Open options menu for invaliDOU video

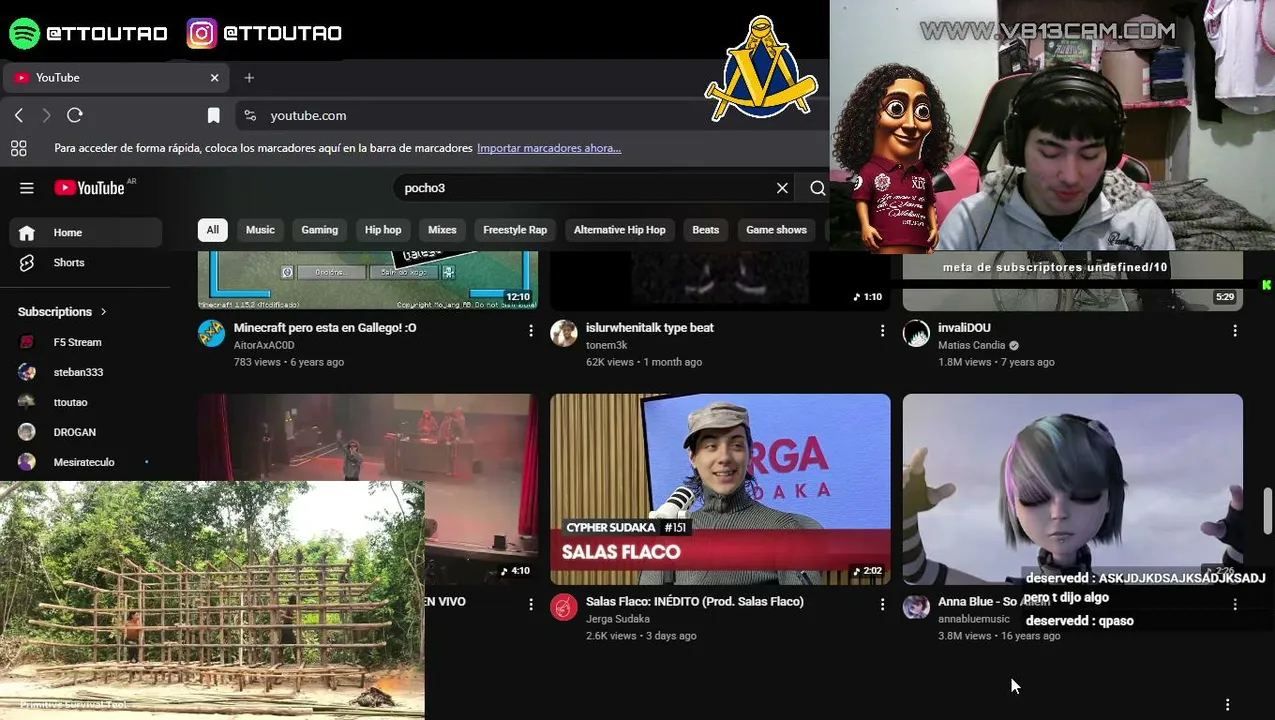pos(1235,330)
